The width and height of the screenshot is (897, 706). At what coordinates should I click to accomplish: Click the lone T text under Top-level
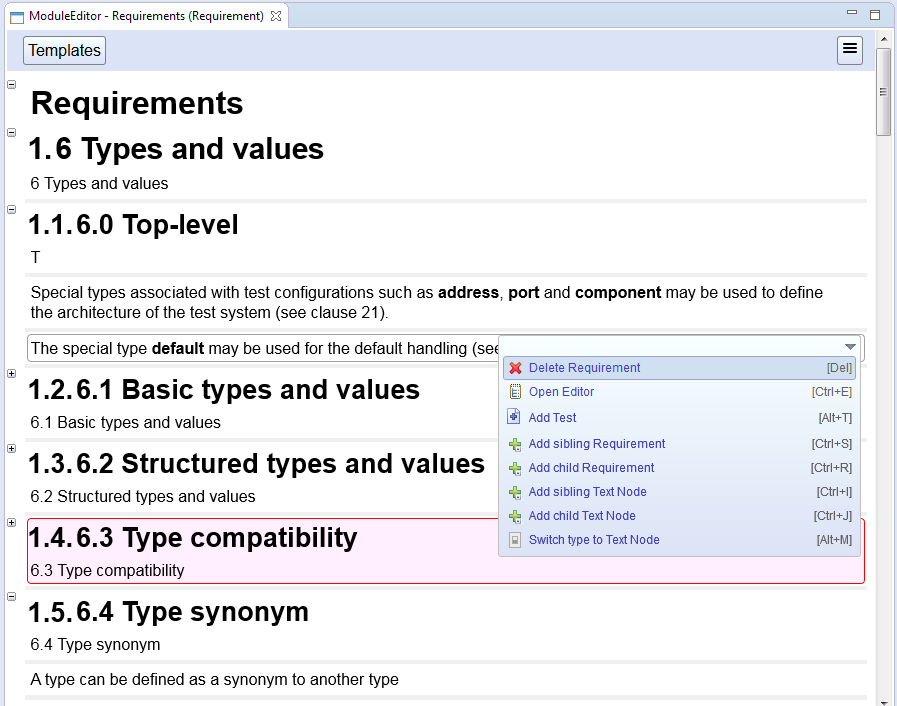[x=35, y=257]
